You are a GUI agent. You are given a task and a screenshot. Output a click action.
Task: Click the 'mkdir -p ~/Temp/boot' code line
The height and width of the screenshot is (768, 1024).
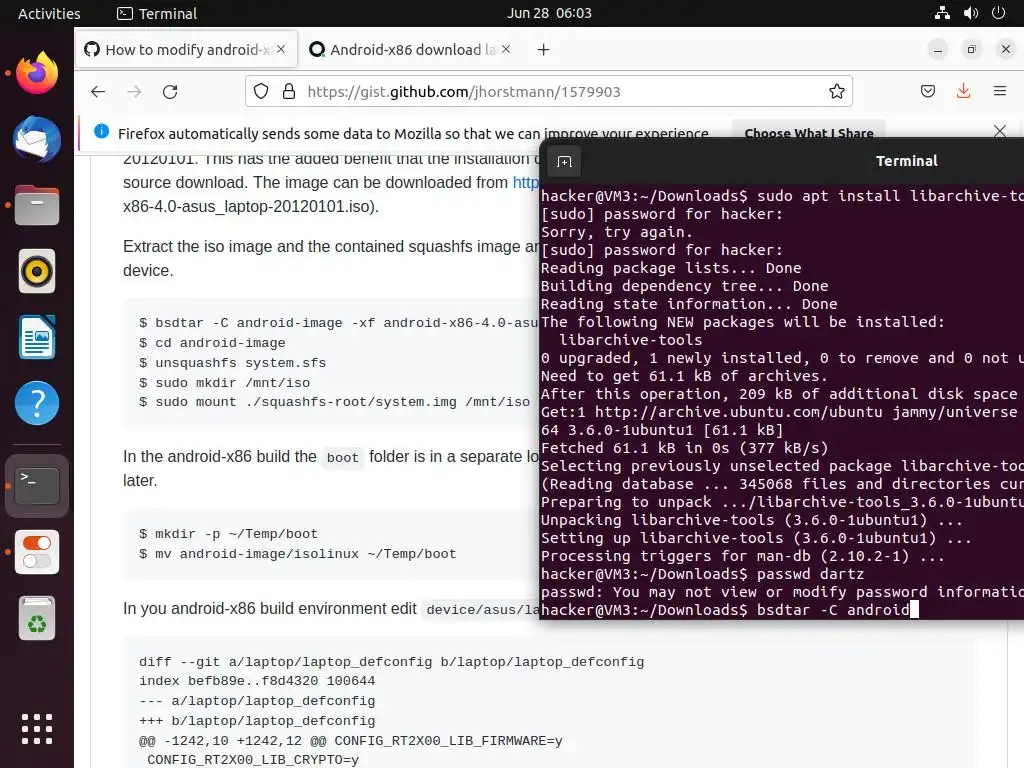(228, 534)
